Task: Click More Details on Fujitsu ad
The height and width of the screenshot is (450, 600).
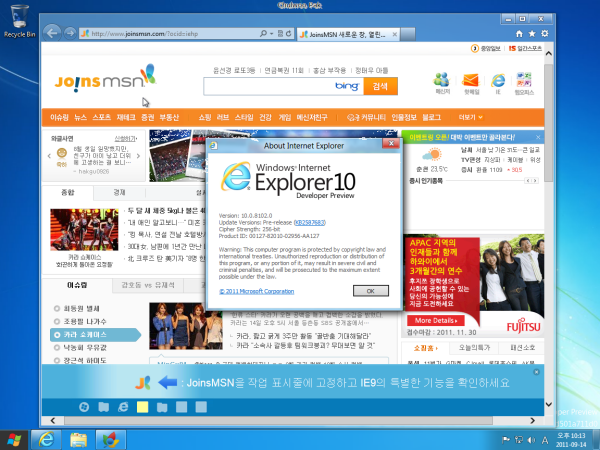Action: (435, 321)
